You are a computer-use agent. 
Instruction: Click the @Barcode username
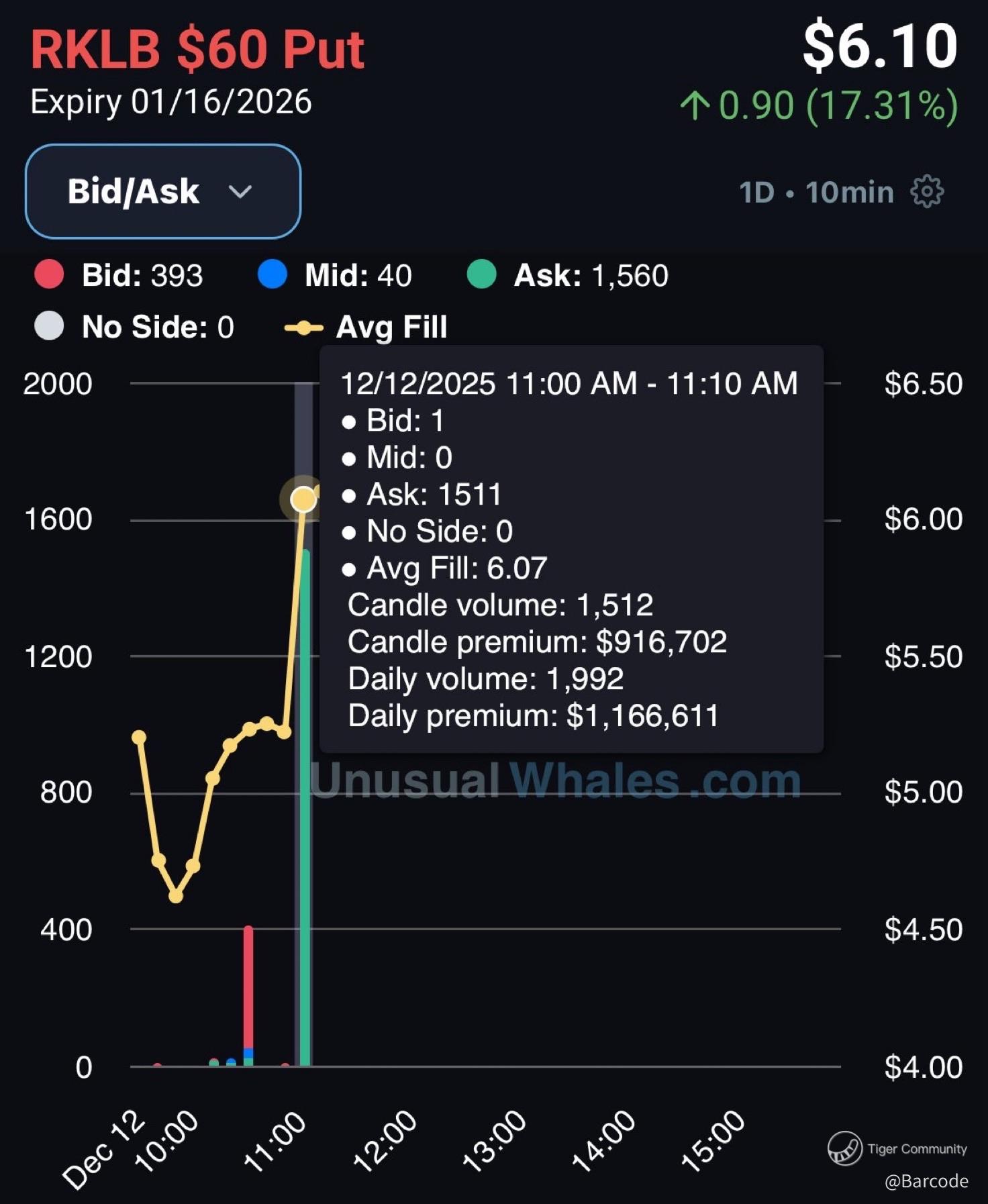926,1181
